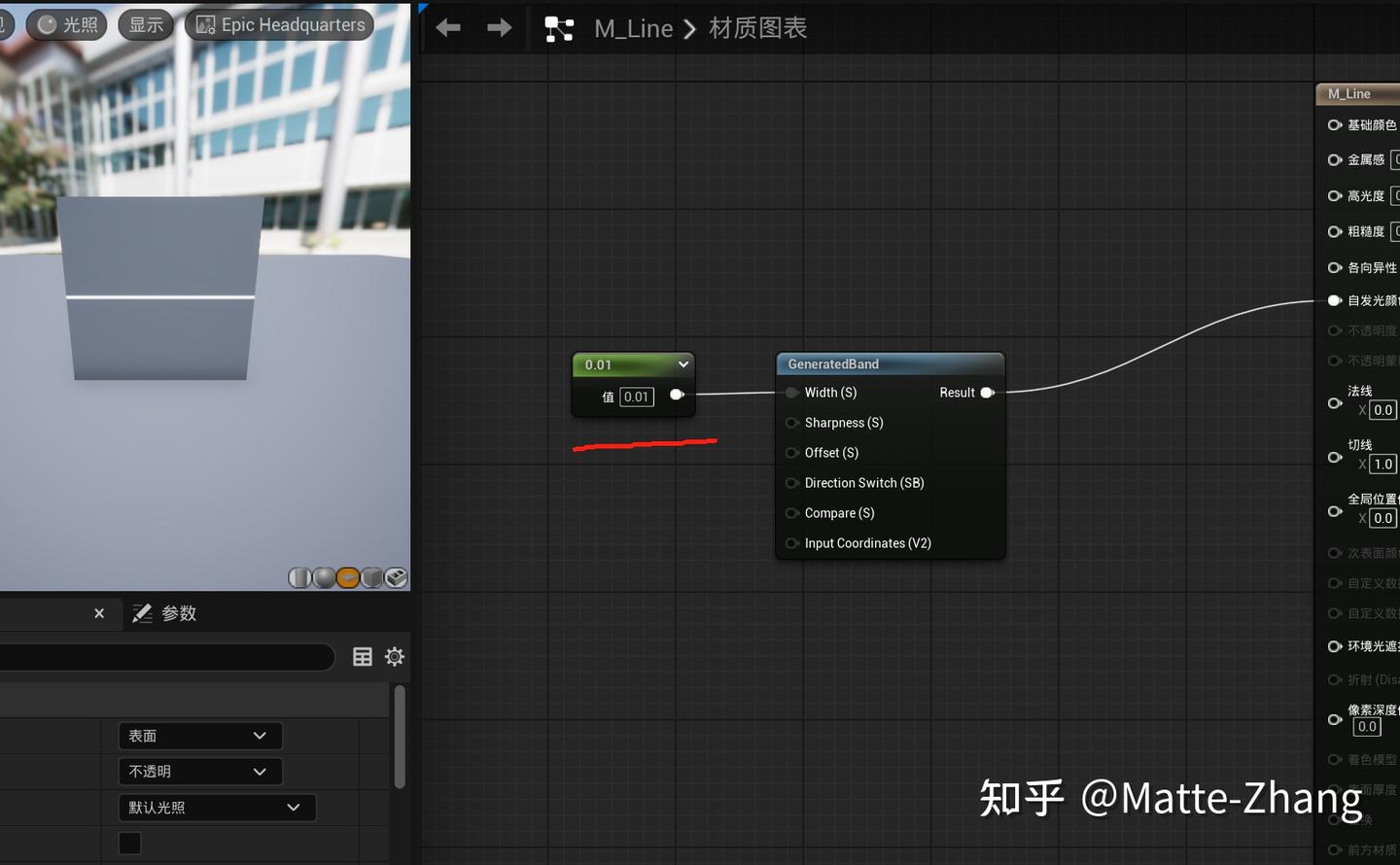Switch to the 参数 tab

click(x=163, y=613)
